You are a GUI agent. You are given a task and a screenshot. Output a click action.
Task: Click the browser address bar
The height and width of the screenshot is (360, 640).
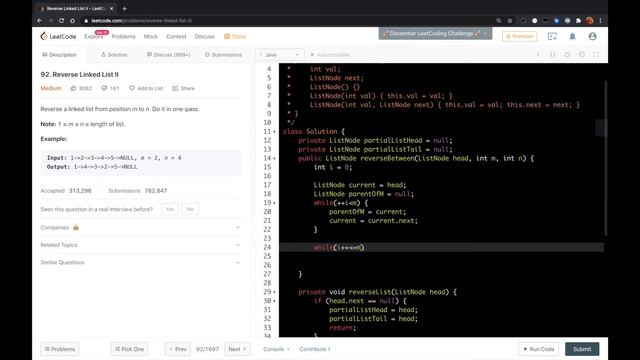point(286,20)
